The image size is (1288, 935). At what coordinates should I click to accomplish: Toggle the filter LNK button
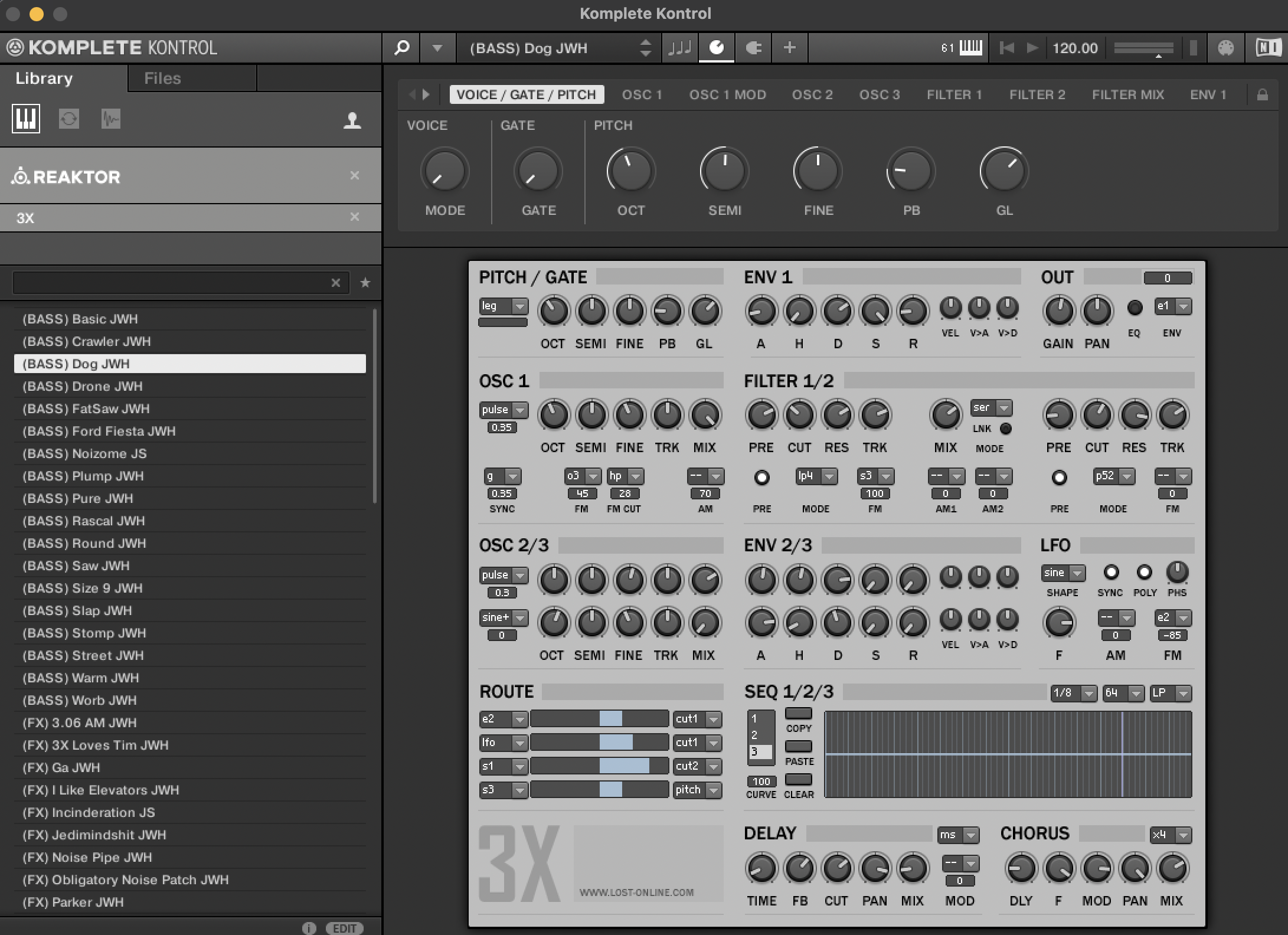pyautogui.click(x=1006, y=429)
